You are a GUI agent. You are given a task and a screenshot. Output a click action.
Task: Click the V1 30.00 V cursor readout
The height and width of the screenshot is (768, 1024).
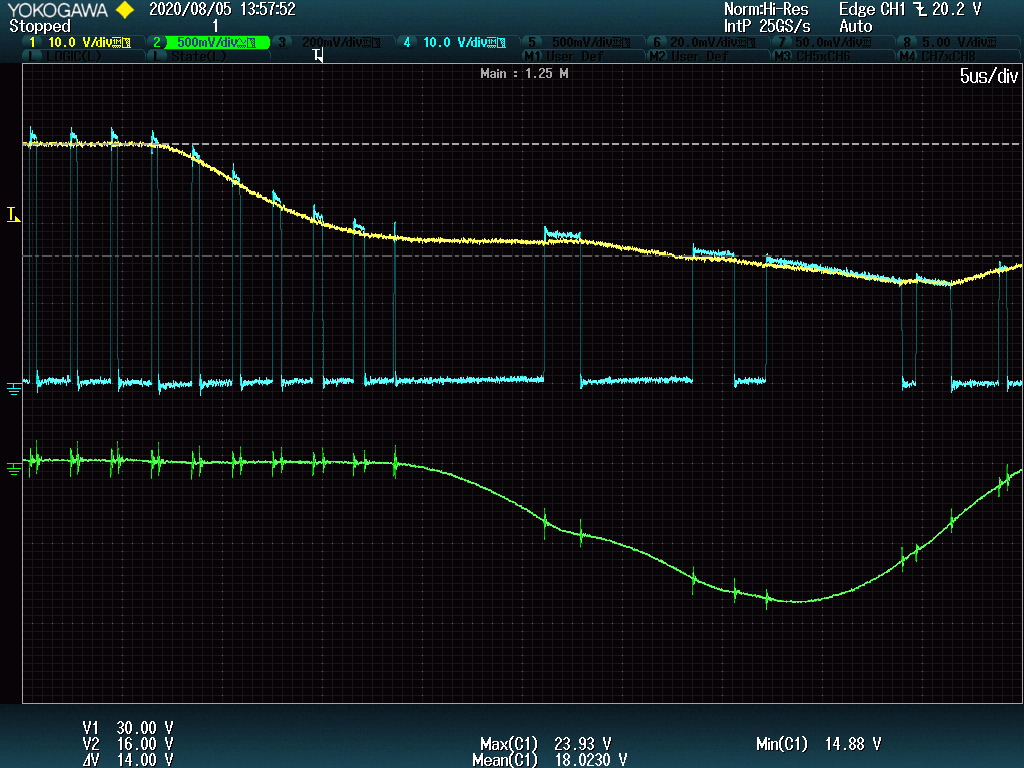(x=128, y=728)
